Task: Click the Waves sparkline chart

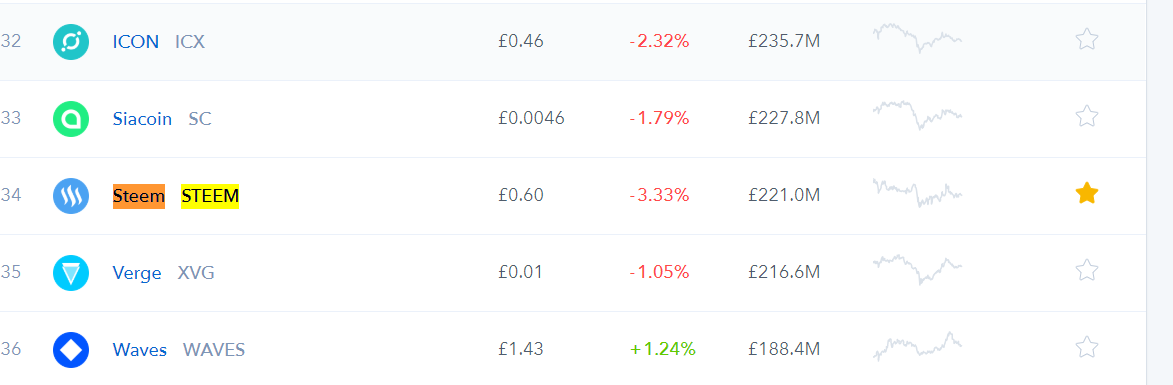Action: click(917, 346)
